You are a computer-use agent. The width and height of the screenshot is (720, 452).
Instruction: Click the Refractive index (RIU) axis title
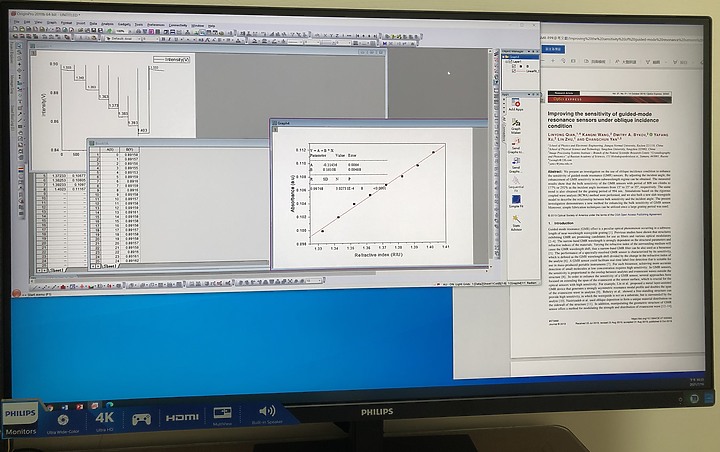click(x=378, y=254)
